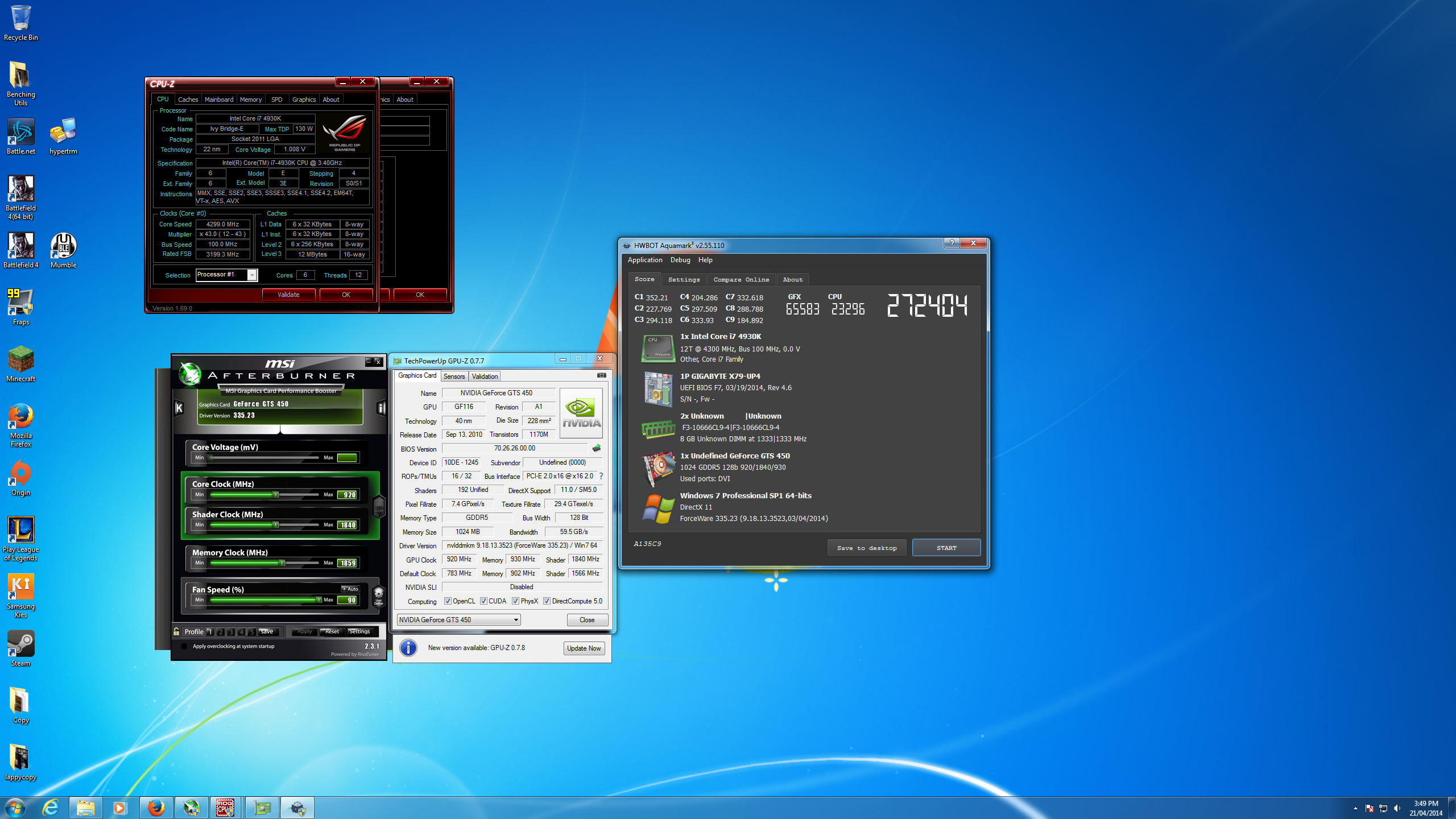1456x819 pixels.
Task: Click the ROG CPU-Z taskbar icon
Action: tap(225, 808)
